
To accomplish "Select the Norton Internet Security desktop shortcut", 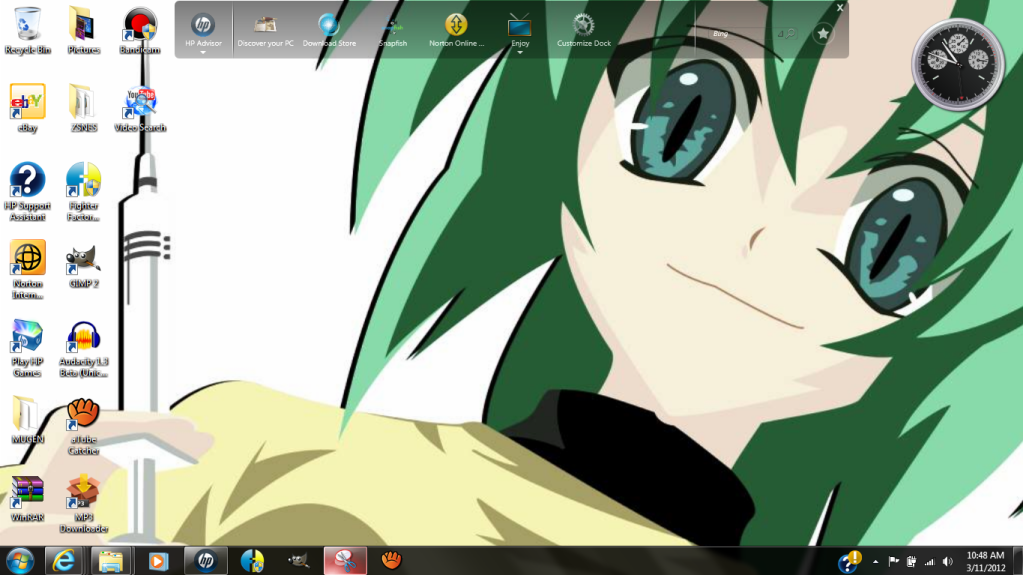I will pyautogui.click(x=27, y=270).
